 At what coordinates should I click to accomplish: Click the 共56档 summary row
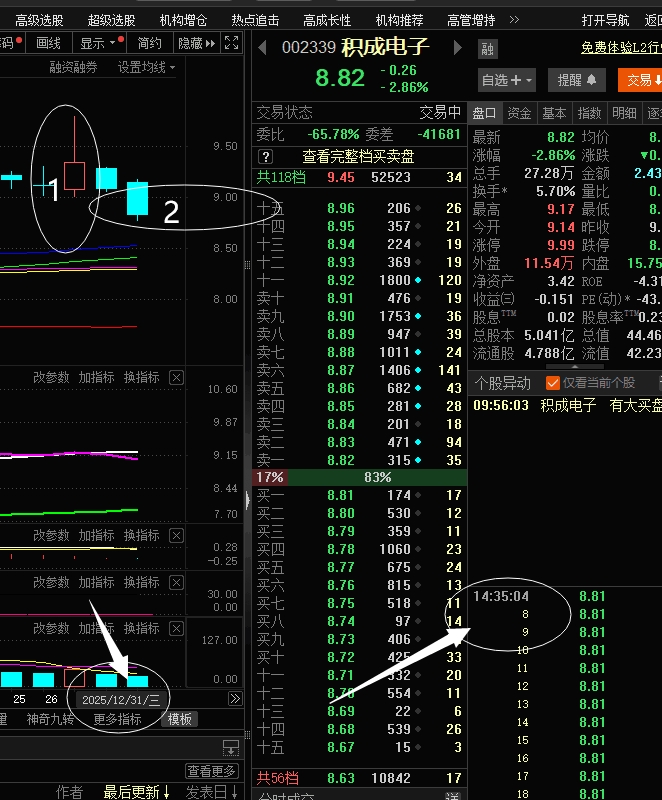pyautogui.click(x=360, y=778)
